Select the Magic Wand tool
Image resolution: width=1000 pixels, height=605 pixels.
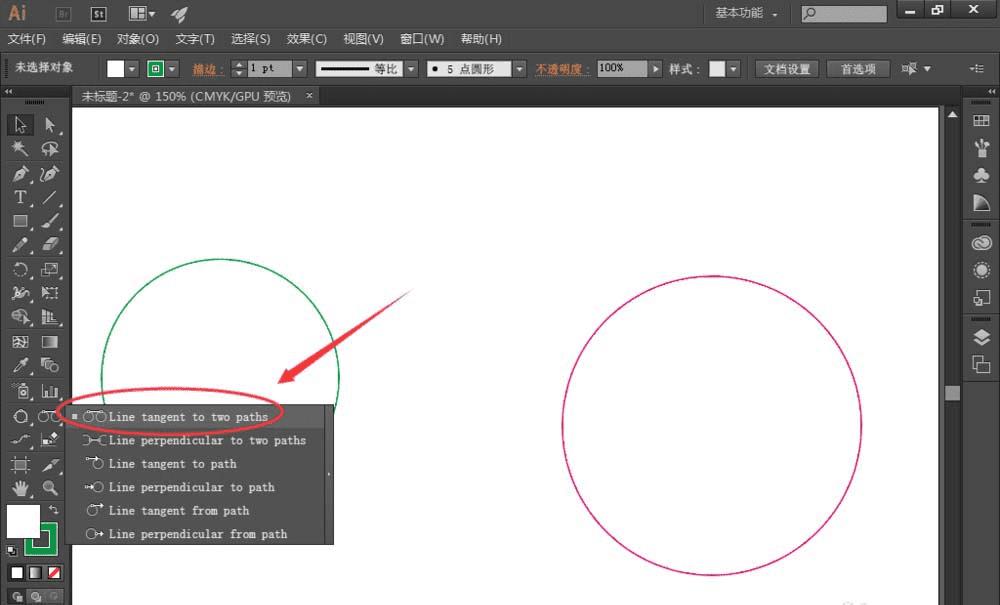pos(20,149)
